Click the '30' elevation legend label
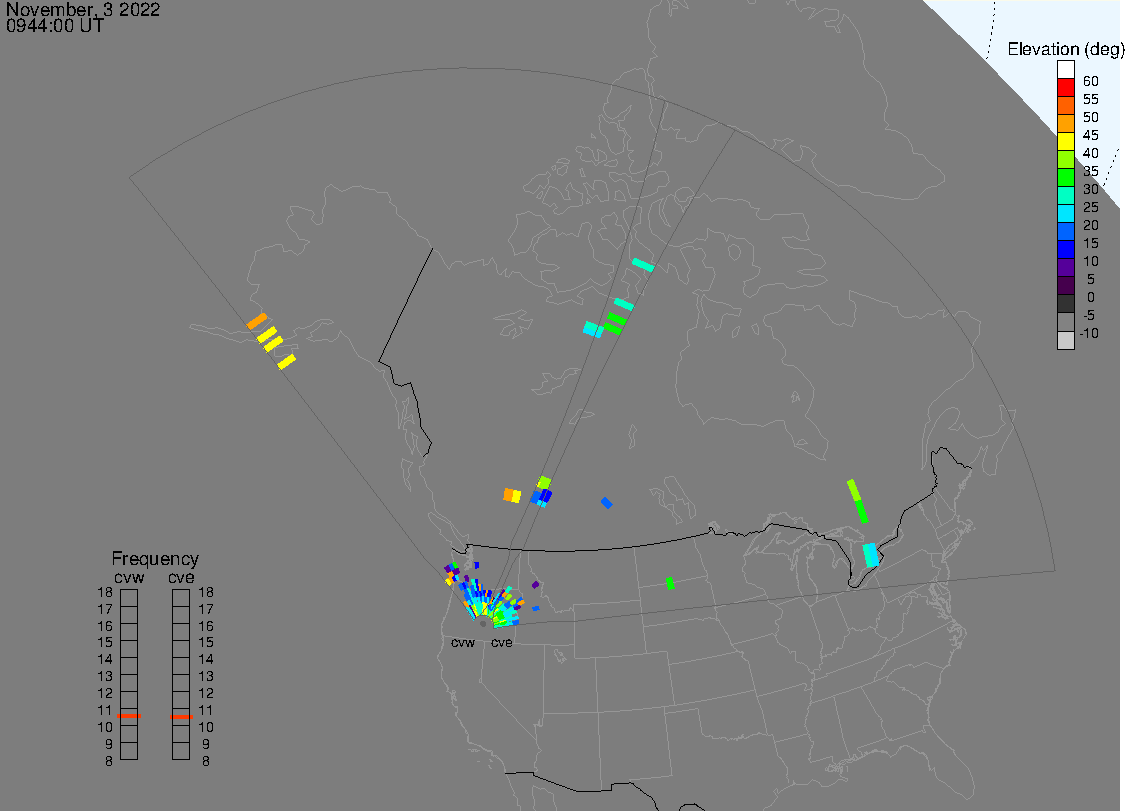This screenshot has width=1125, height=811. (1091, 189)
